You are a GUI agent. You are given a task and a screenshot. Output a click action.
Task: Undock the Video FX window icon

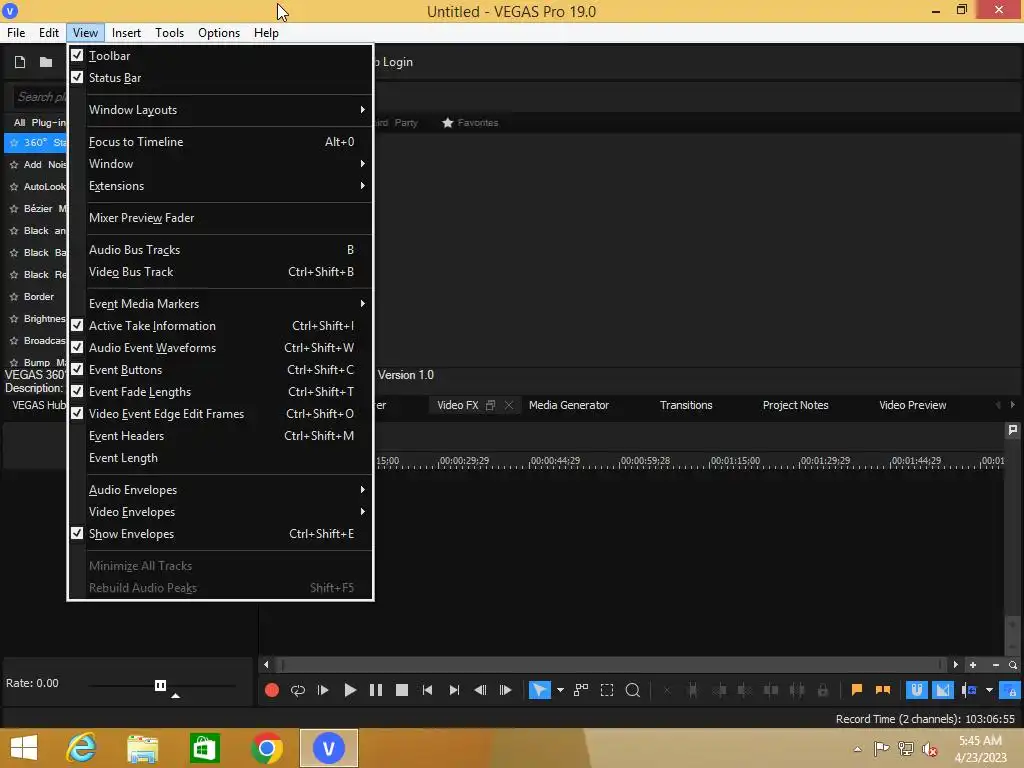click(490, 406)
